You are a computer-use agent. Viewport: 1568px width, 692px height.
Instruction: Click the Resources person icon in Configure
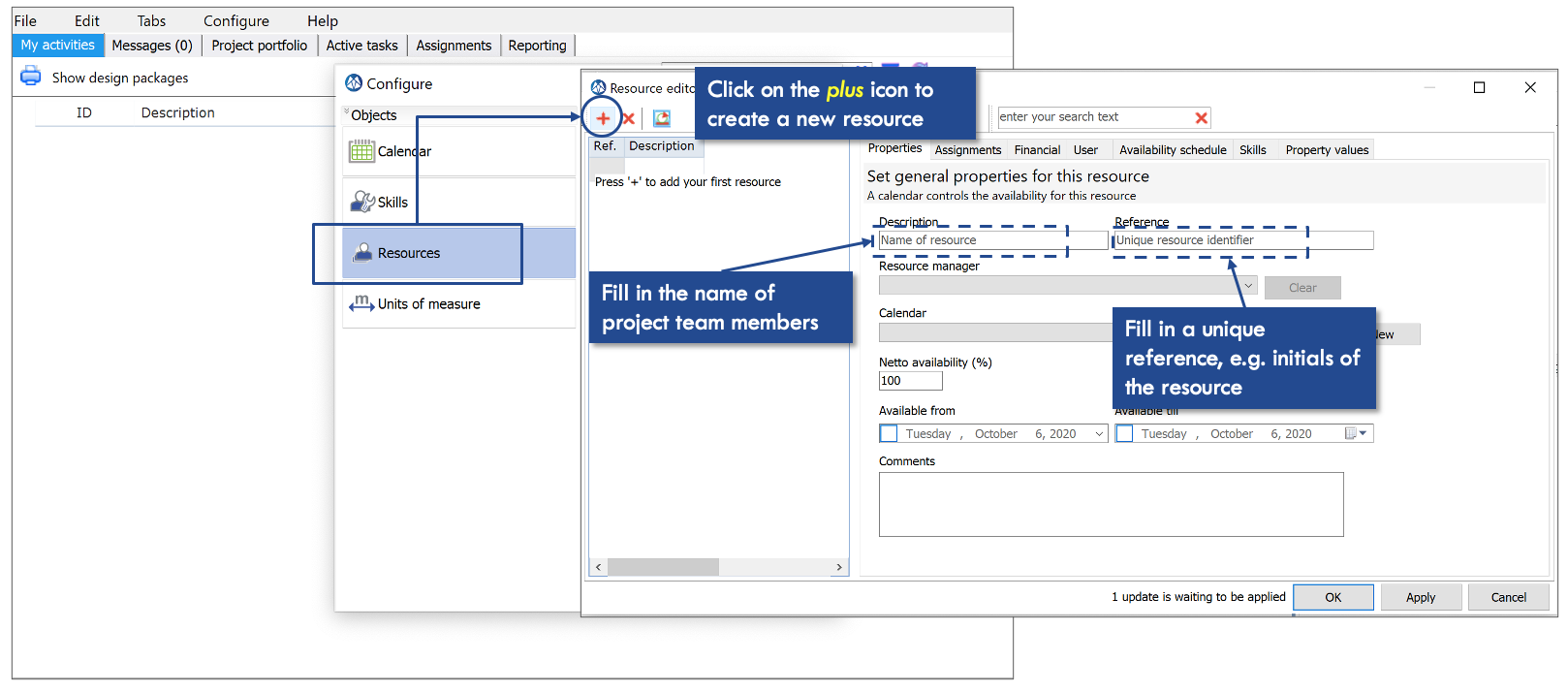point(362,252)
